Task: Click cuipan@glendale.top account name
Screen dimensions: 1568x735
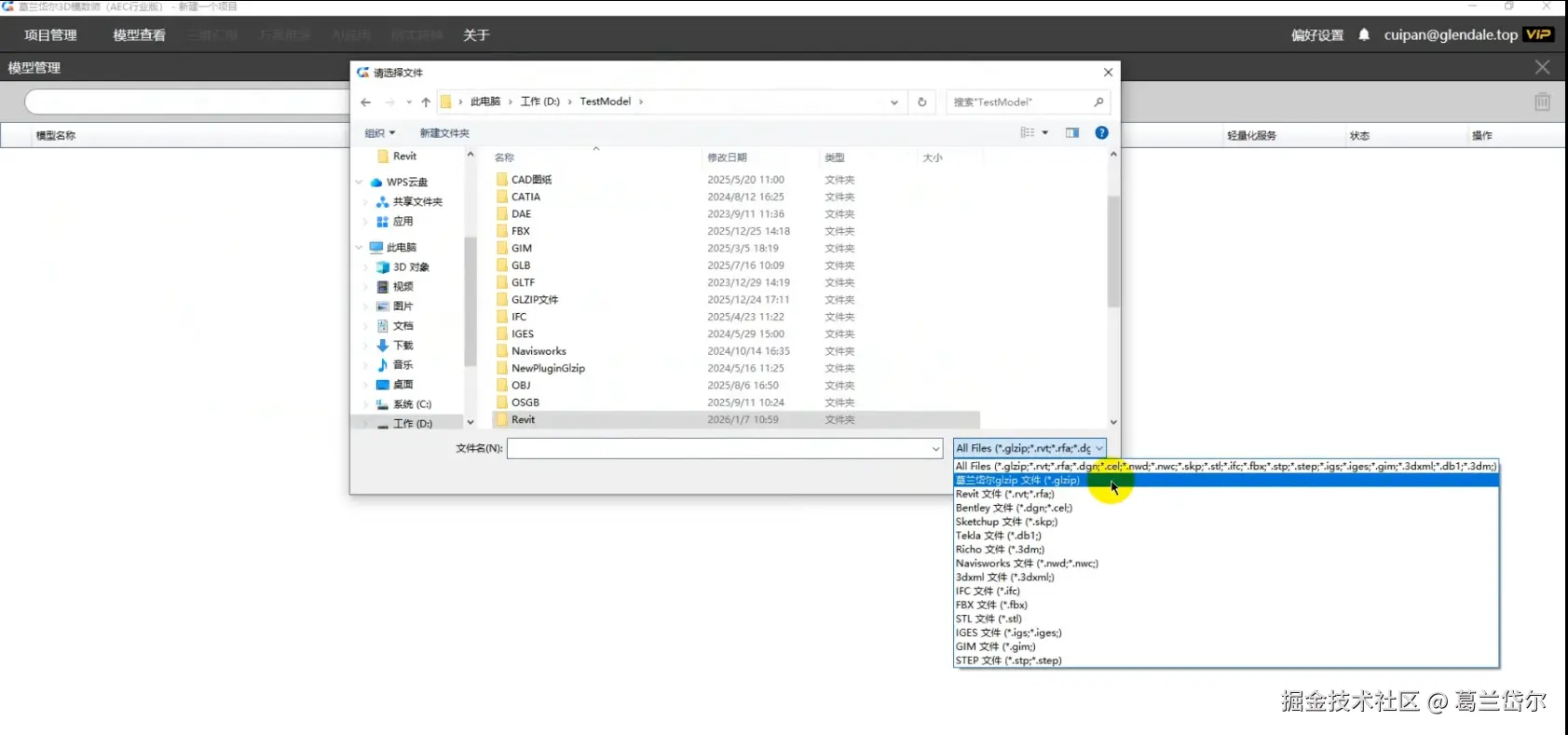Action: 1451,34
